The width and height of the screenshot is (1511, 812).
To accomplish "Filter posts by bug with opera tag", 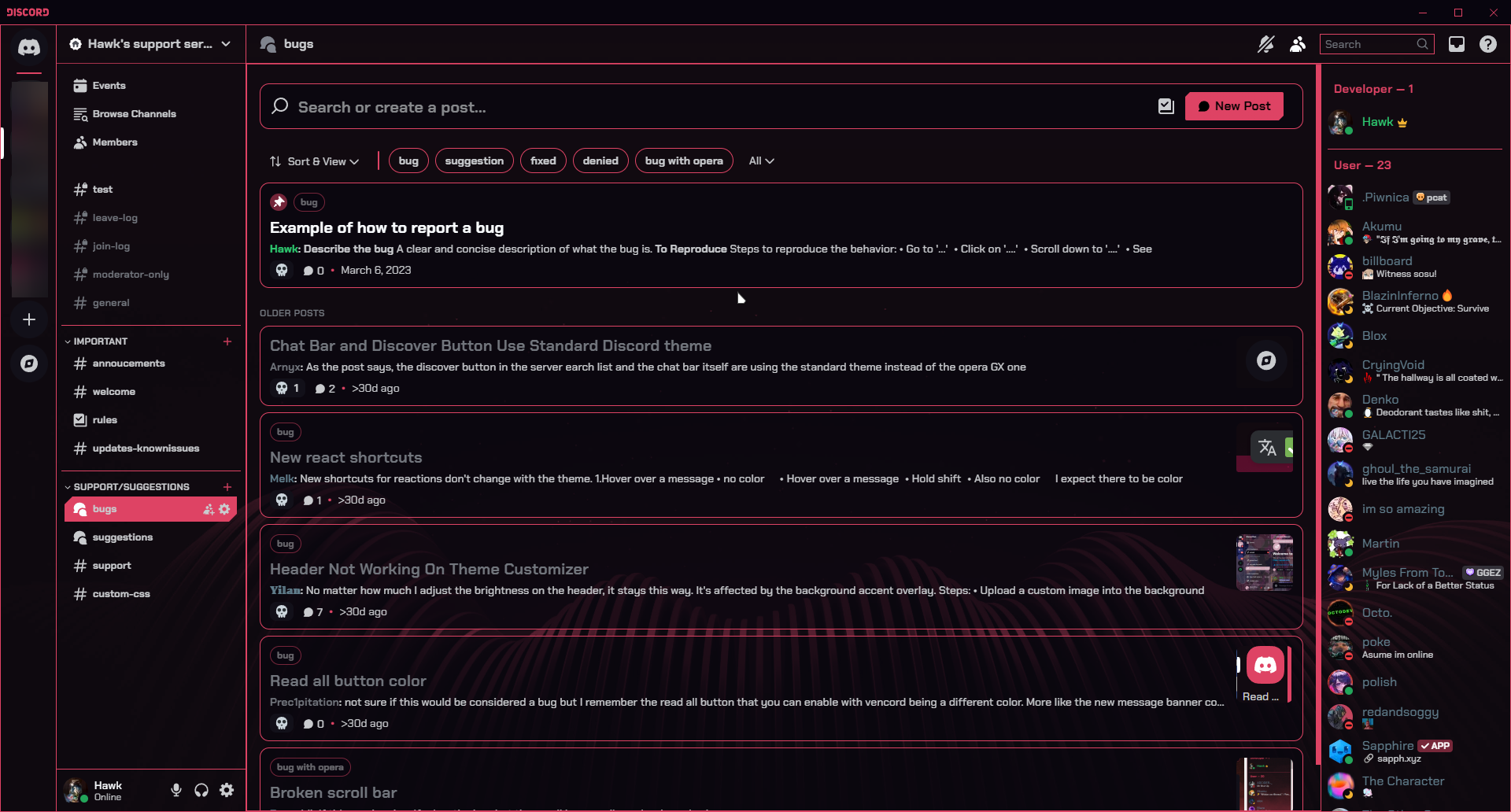I will [684, 161].
